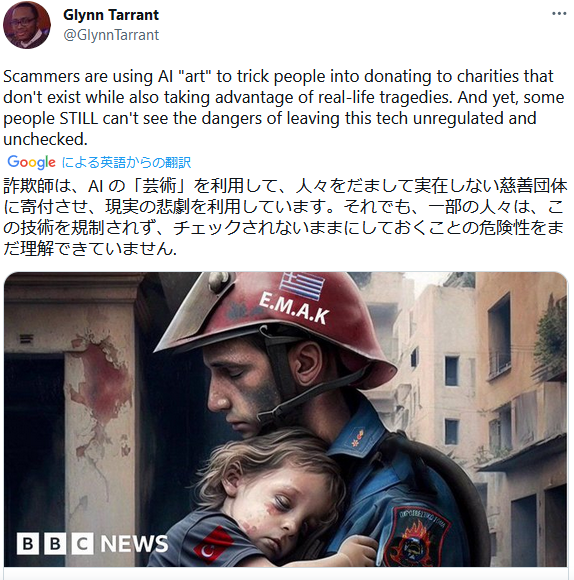Image resolution: width=574 pixels, height=580 pixels.
Task: Open the @GlynnTarrant handle link
Action: 111,35
